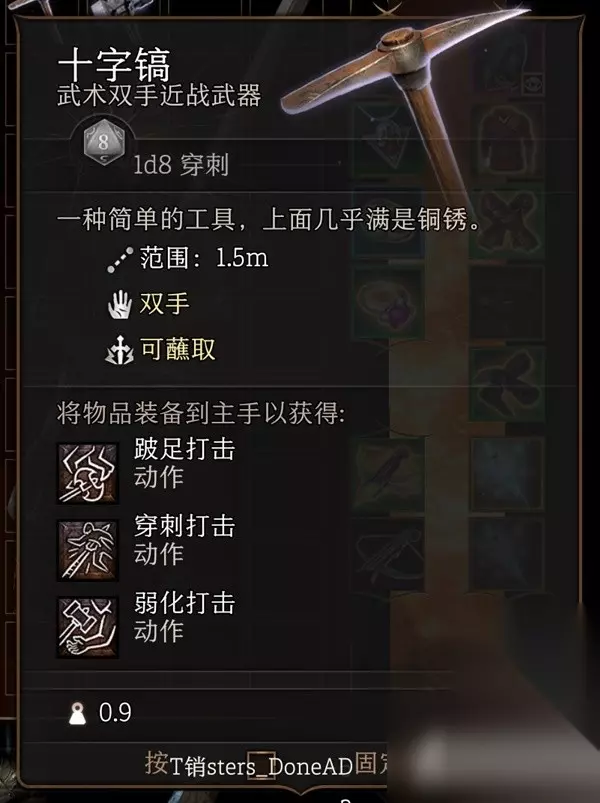Click the 跛足打击 ability name
The width and height of the screenshot is (600, 803).
tap(184, 449)
